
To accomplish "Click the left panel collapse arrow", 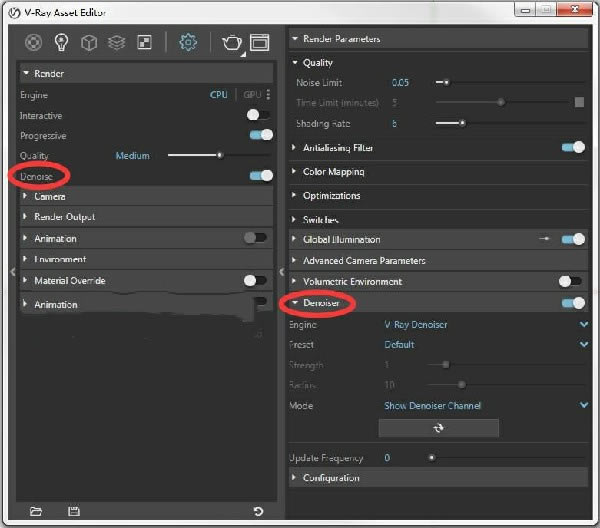I will [x=13, y=272].
